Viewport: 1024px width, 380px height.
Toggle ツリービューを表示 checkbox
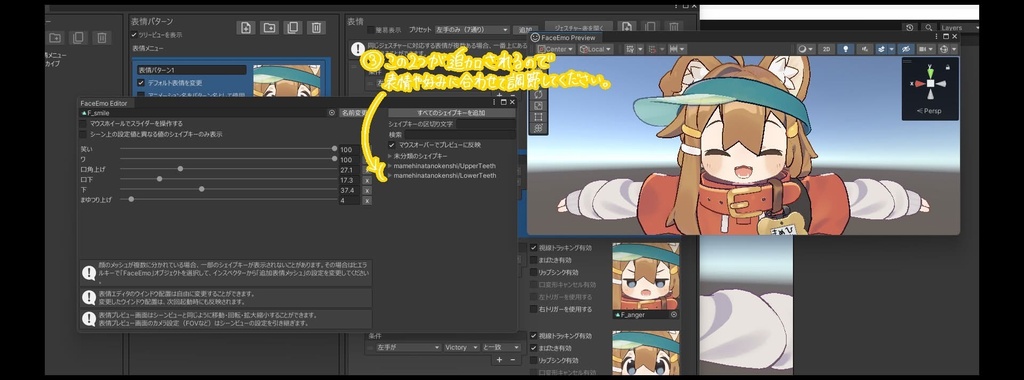(x=134, y=35)
